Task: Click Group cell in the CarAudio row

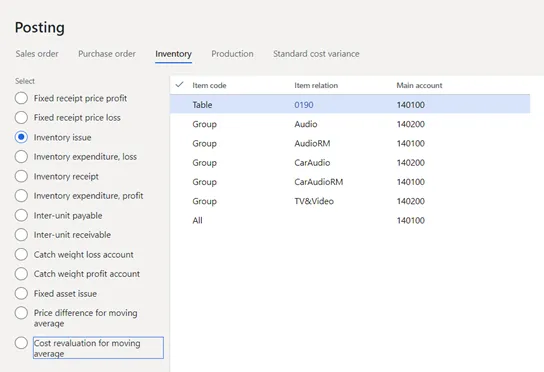Action: [204, 163]
